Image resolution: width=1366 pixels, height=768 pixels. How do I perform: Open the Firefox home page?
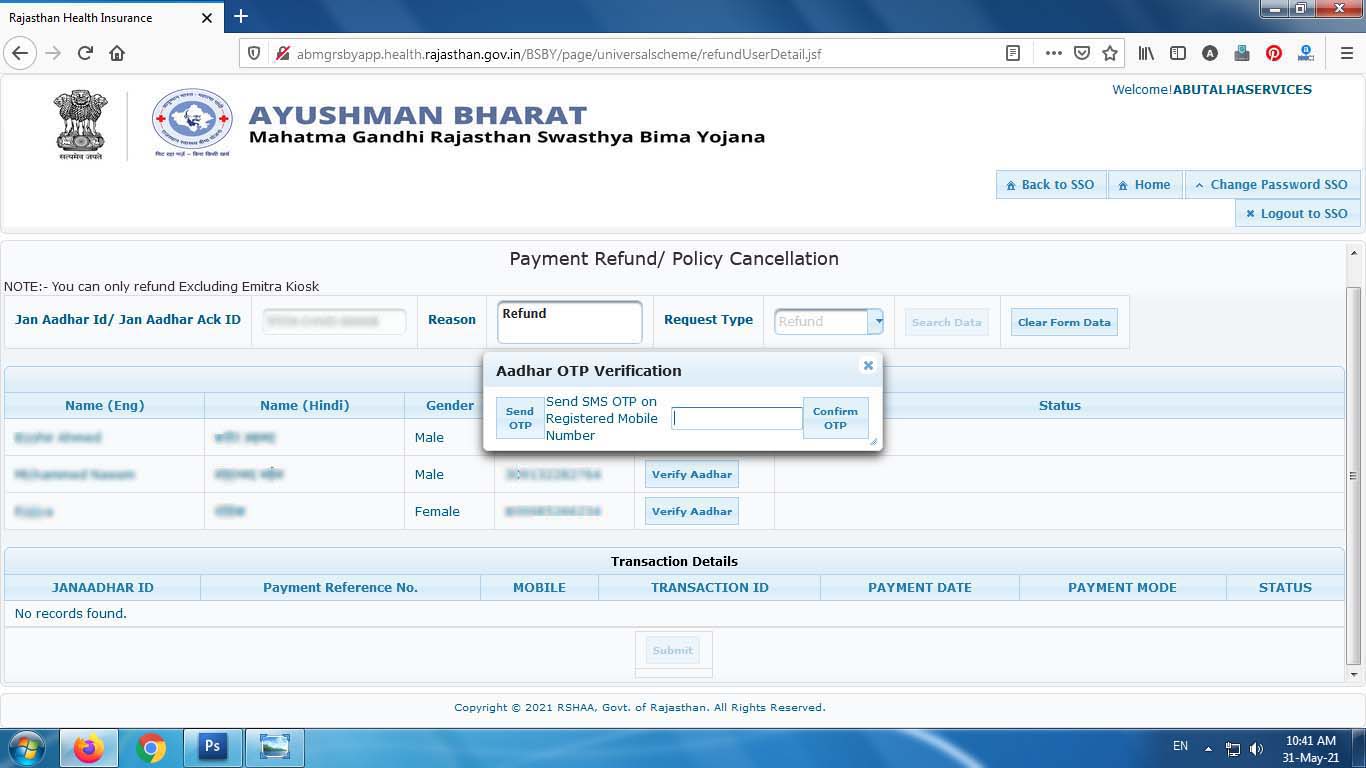117,53
